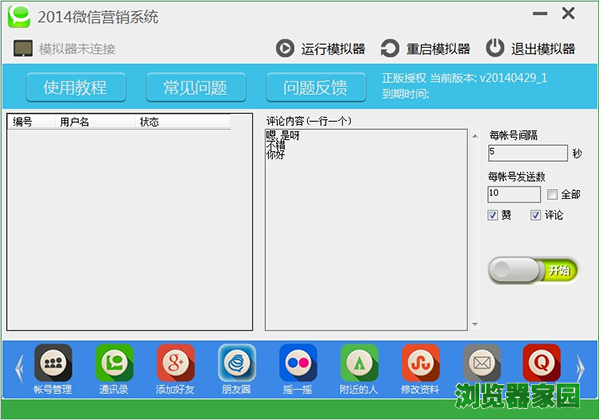
Task: Click the 重启模拟器 restart icon
Action: [390, 49]
